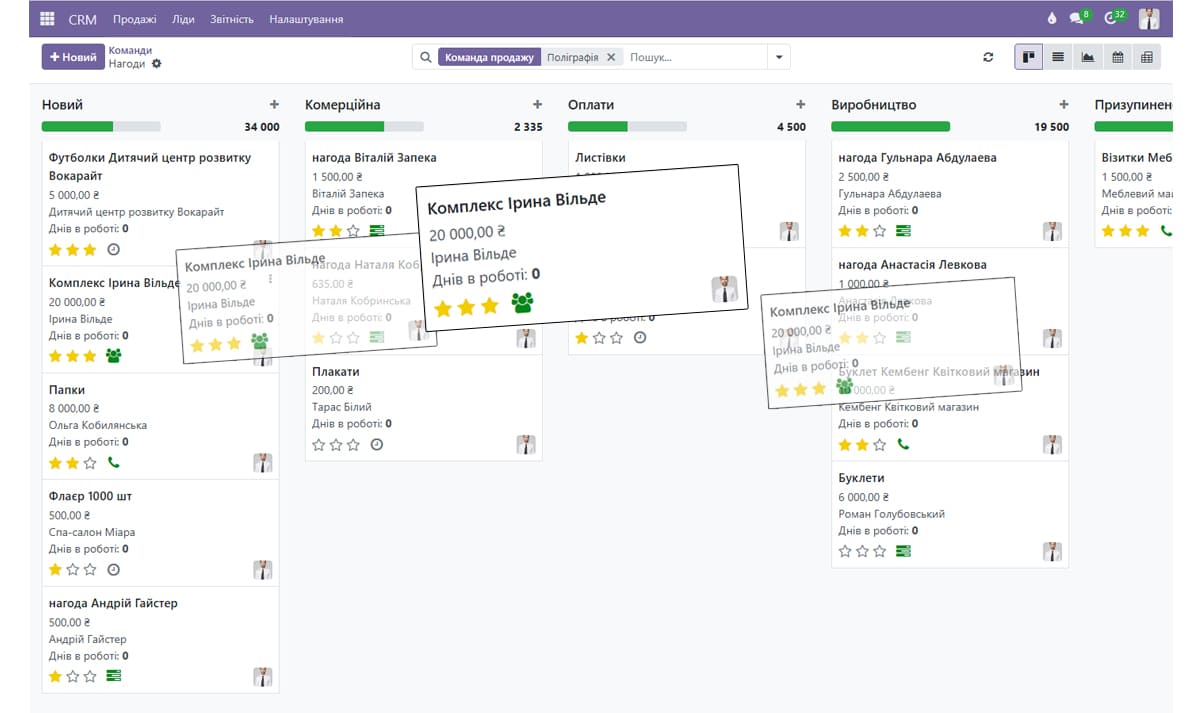Switch to list view
The width and height of the screenshot is (1200, 713).
(x=1058, y=58)
